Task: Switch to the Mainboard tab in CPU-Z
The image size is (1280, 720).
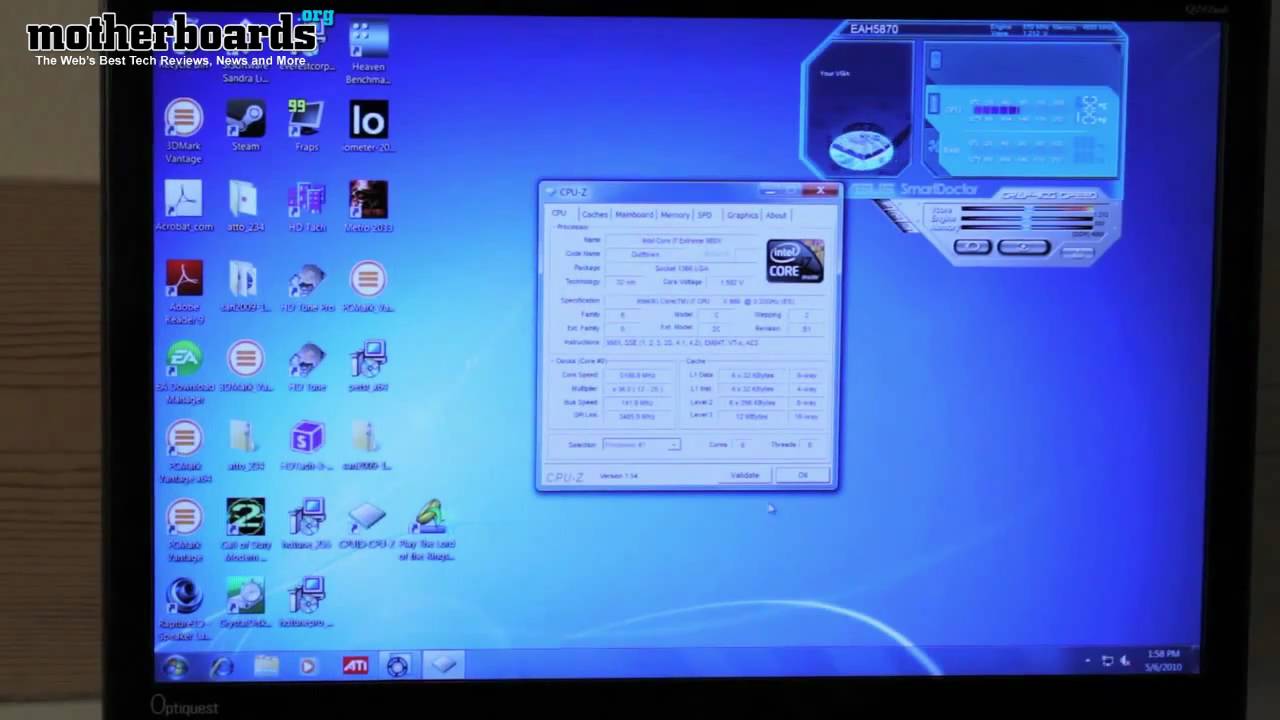Action: coord(634,214)
